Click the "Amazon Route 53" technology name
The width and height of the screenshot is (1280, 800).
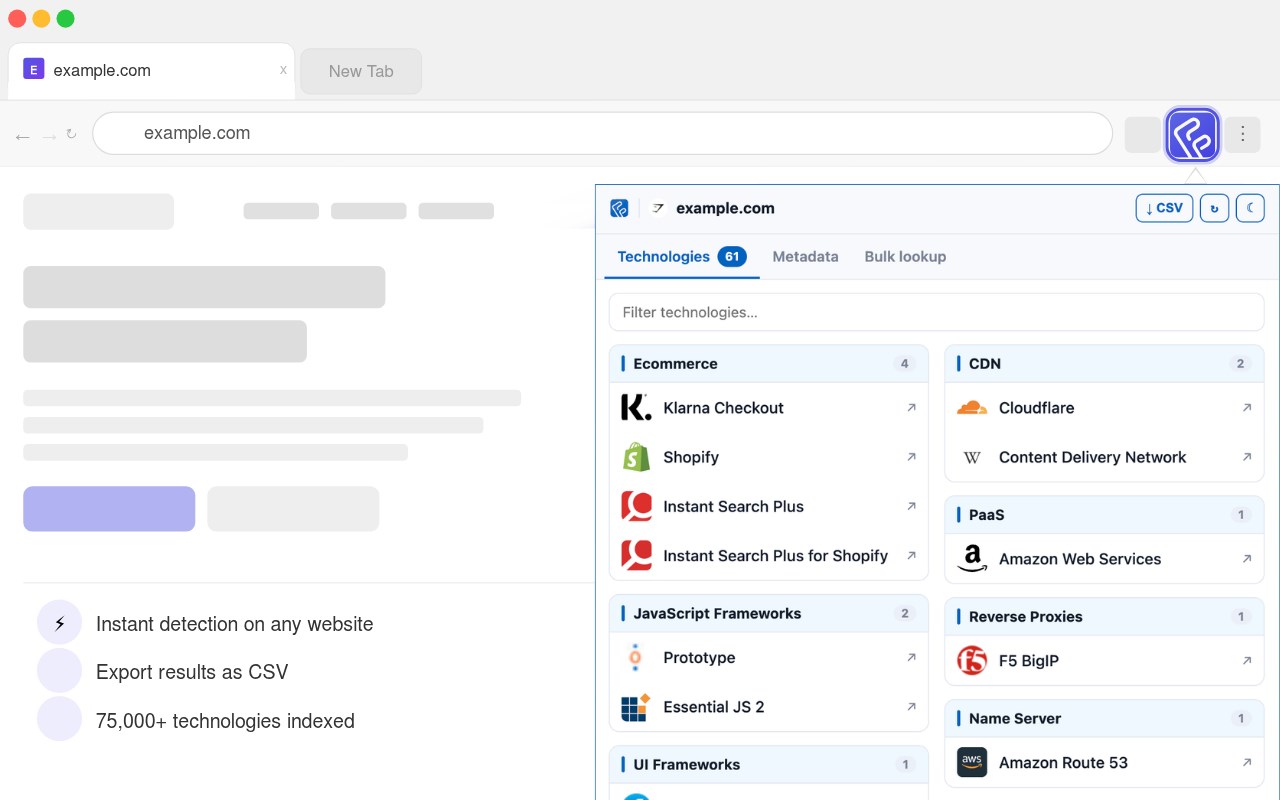pyautogui.click(x=1063, y=763)
